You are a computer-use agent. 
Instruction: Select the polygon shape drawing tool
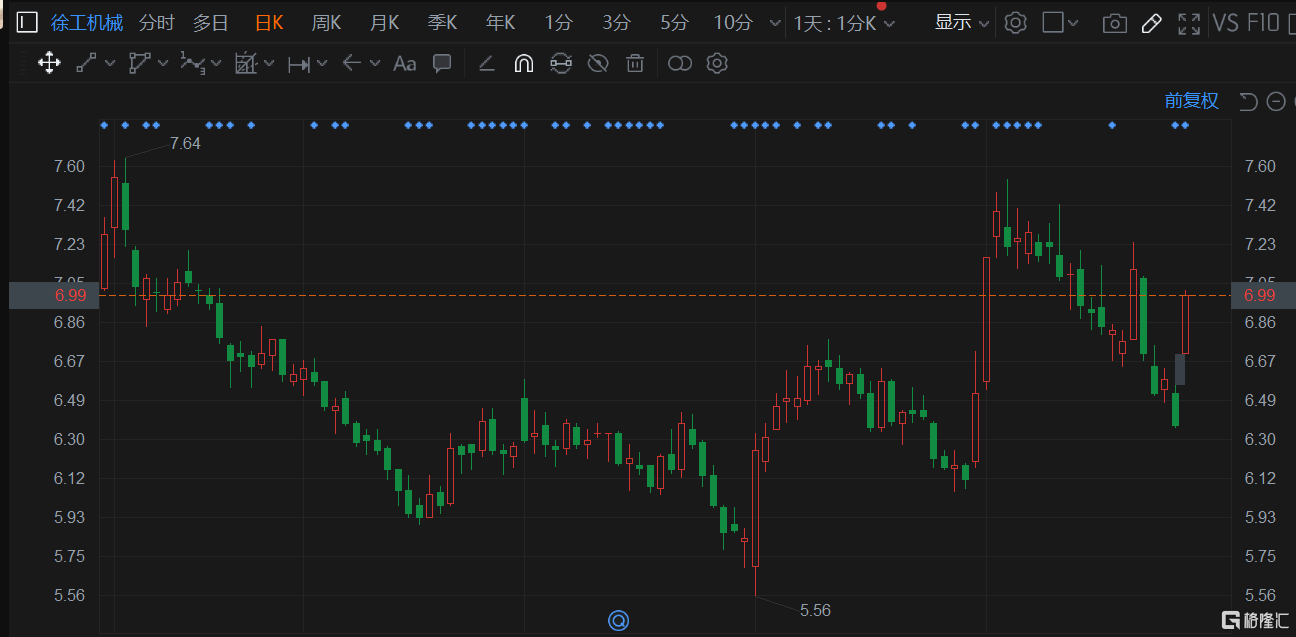139,64
